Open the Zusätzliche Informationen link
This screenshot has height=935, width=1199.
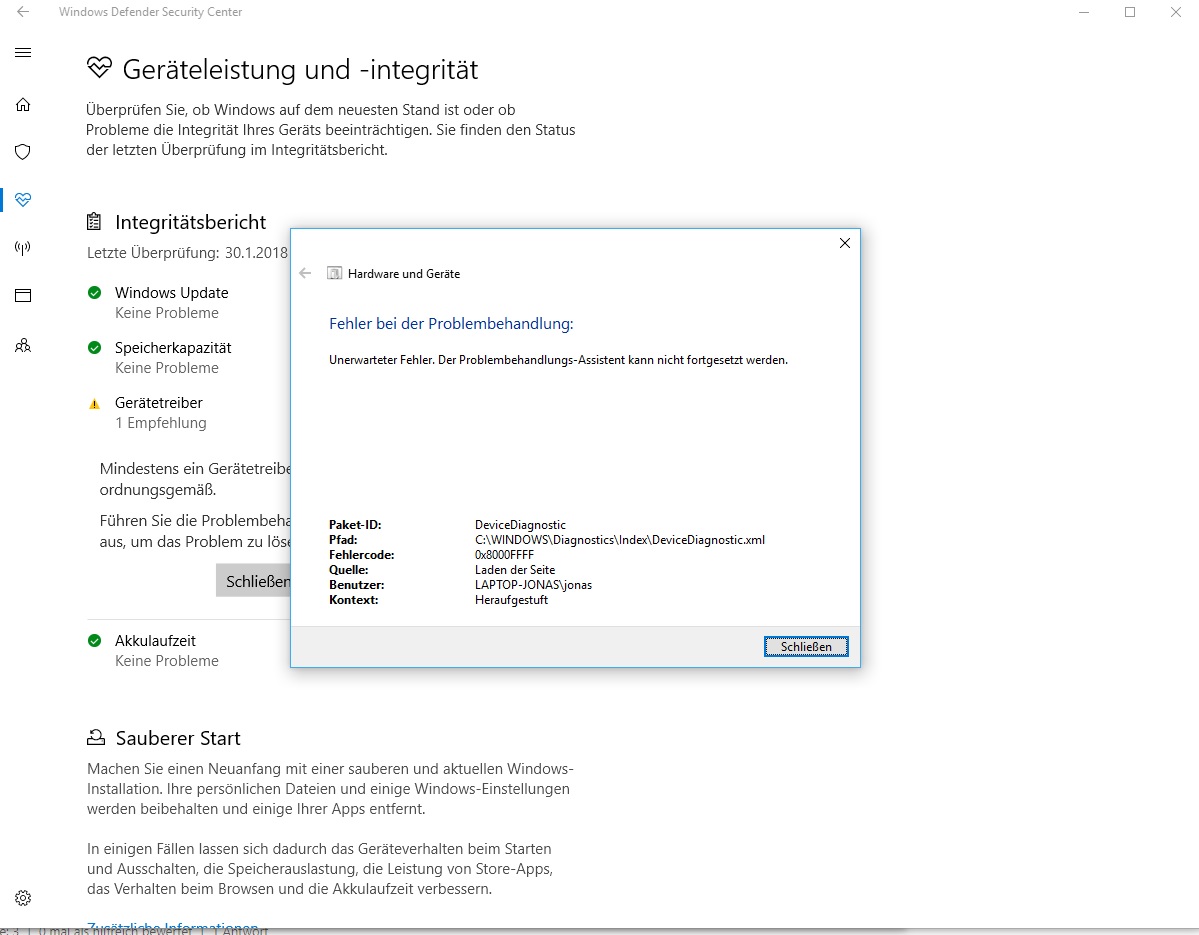pos(173,927)
